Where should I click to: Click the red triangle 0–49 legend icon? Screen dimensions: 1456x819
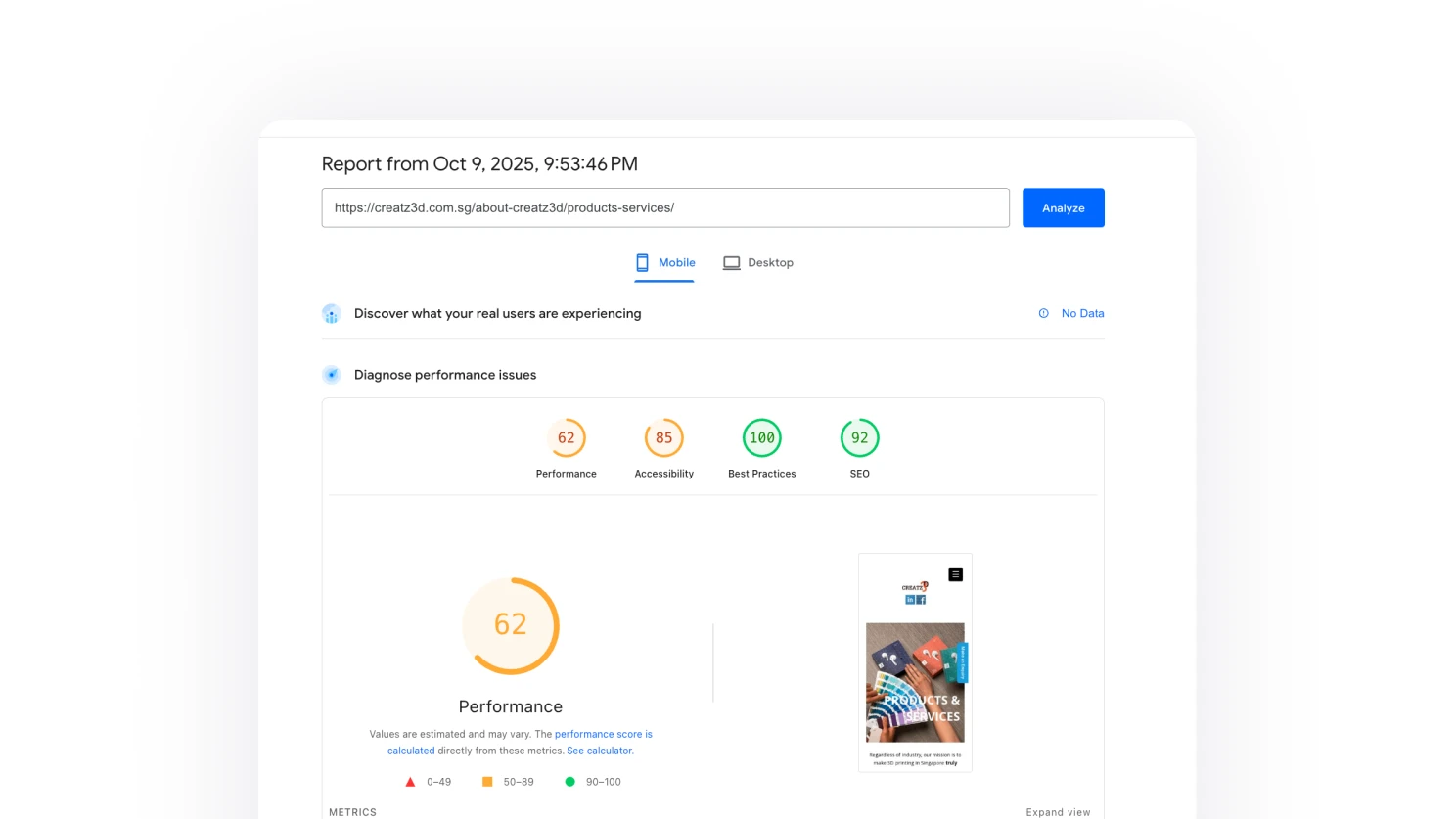coord(410,782)
